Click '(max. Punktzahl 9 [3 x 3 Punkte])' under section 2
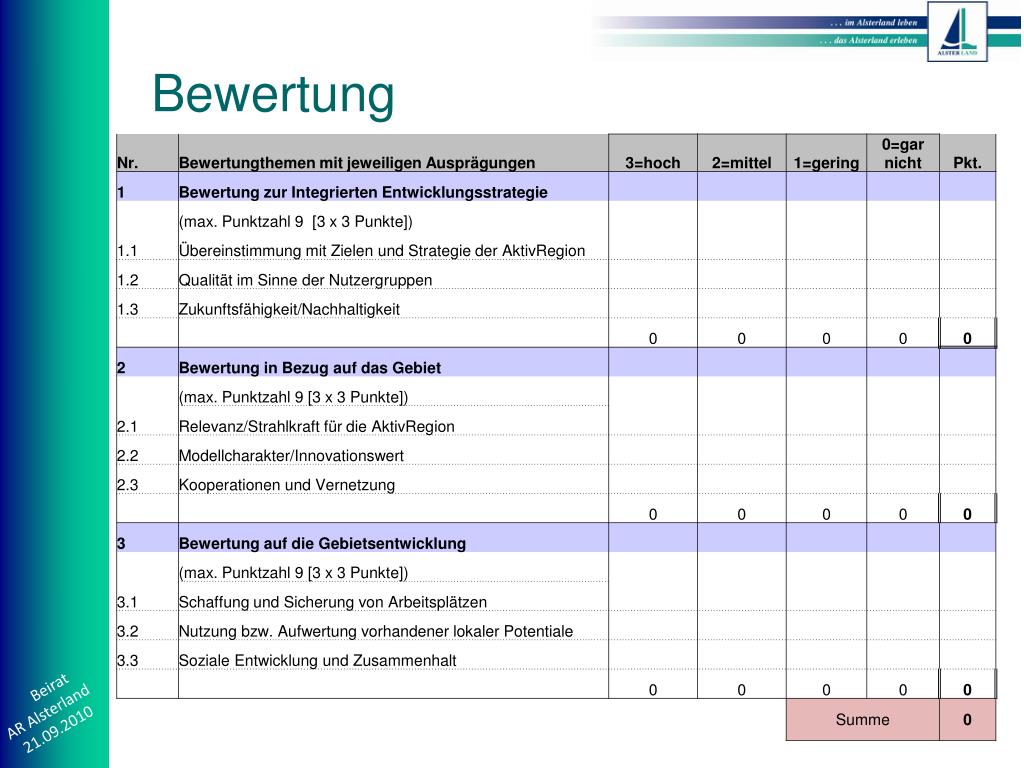Image resolution: width=1024 pixels, height=768 pixels. [x=293, y=397]
